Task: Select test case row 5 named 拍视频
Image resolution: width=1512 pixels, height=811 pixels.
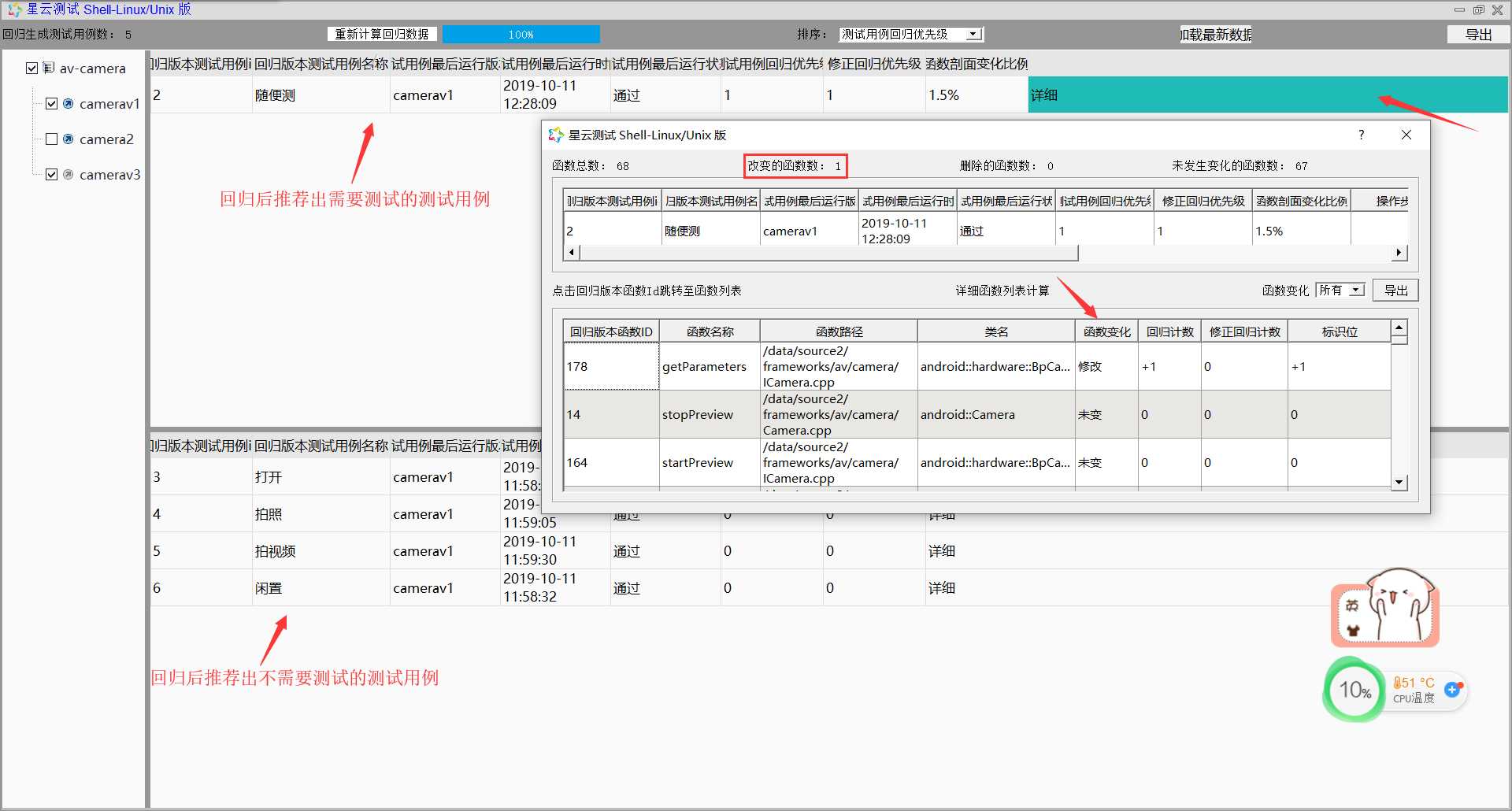Action: (828, 550)
